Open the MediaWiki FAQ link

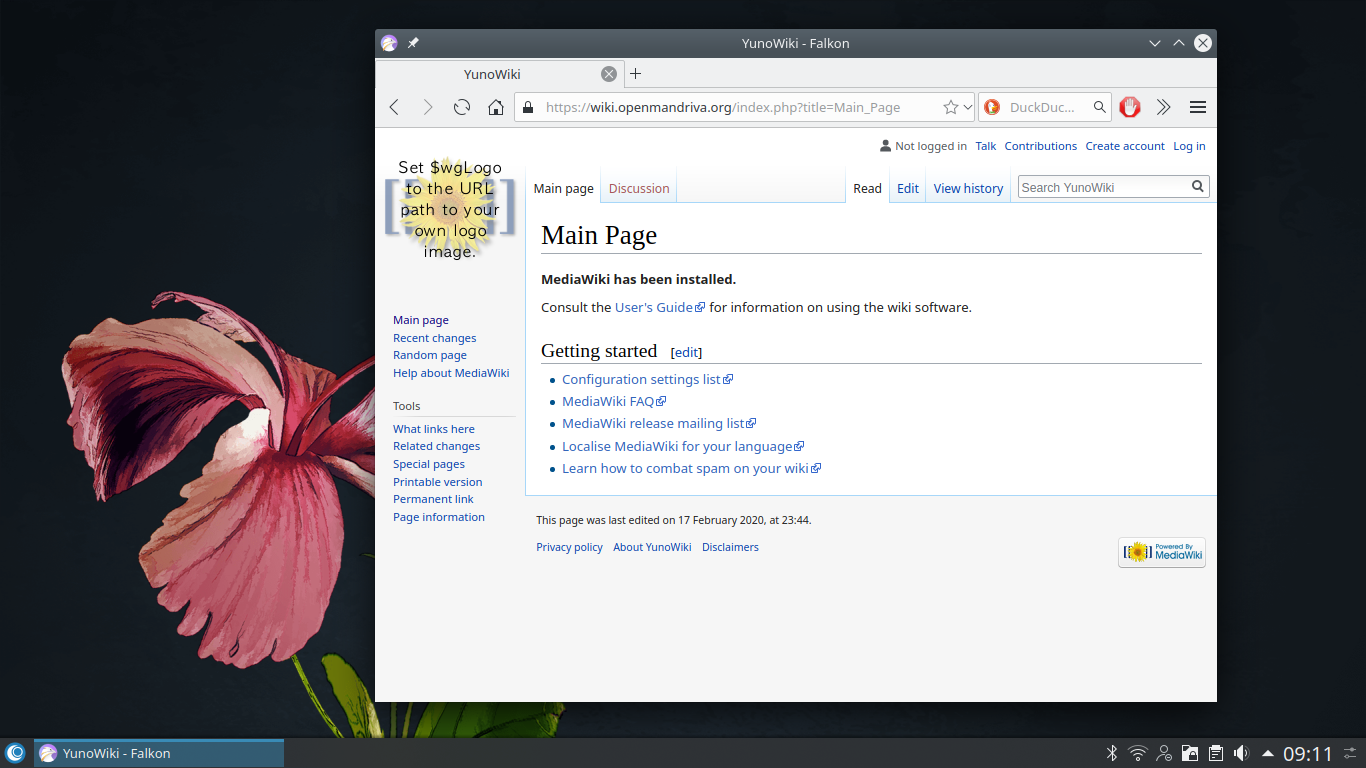tap(614, 401)
